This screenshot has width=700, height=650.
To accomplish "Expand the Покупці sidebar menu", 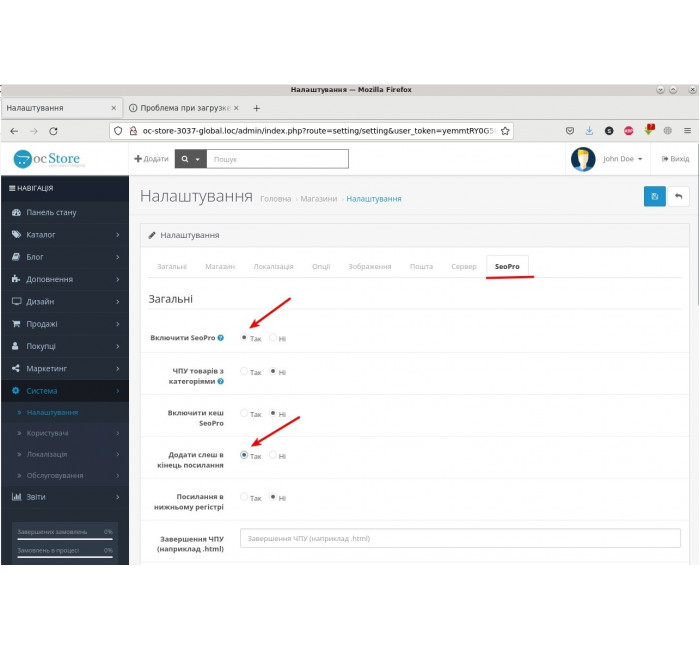I will pyautogui.click(x=65, y=346).
